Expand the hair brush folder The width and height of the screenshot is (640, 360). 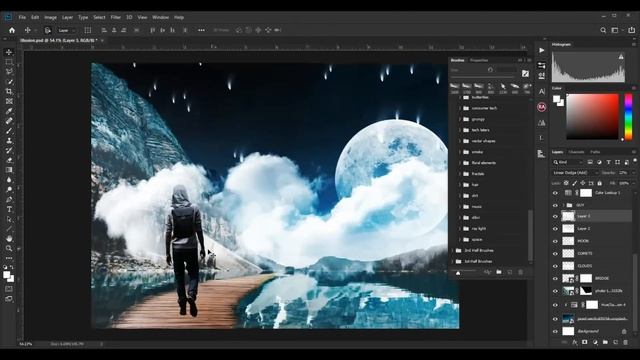[460, 185]
